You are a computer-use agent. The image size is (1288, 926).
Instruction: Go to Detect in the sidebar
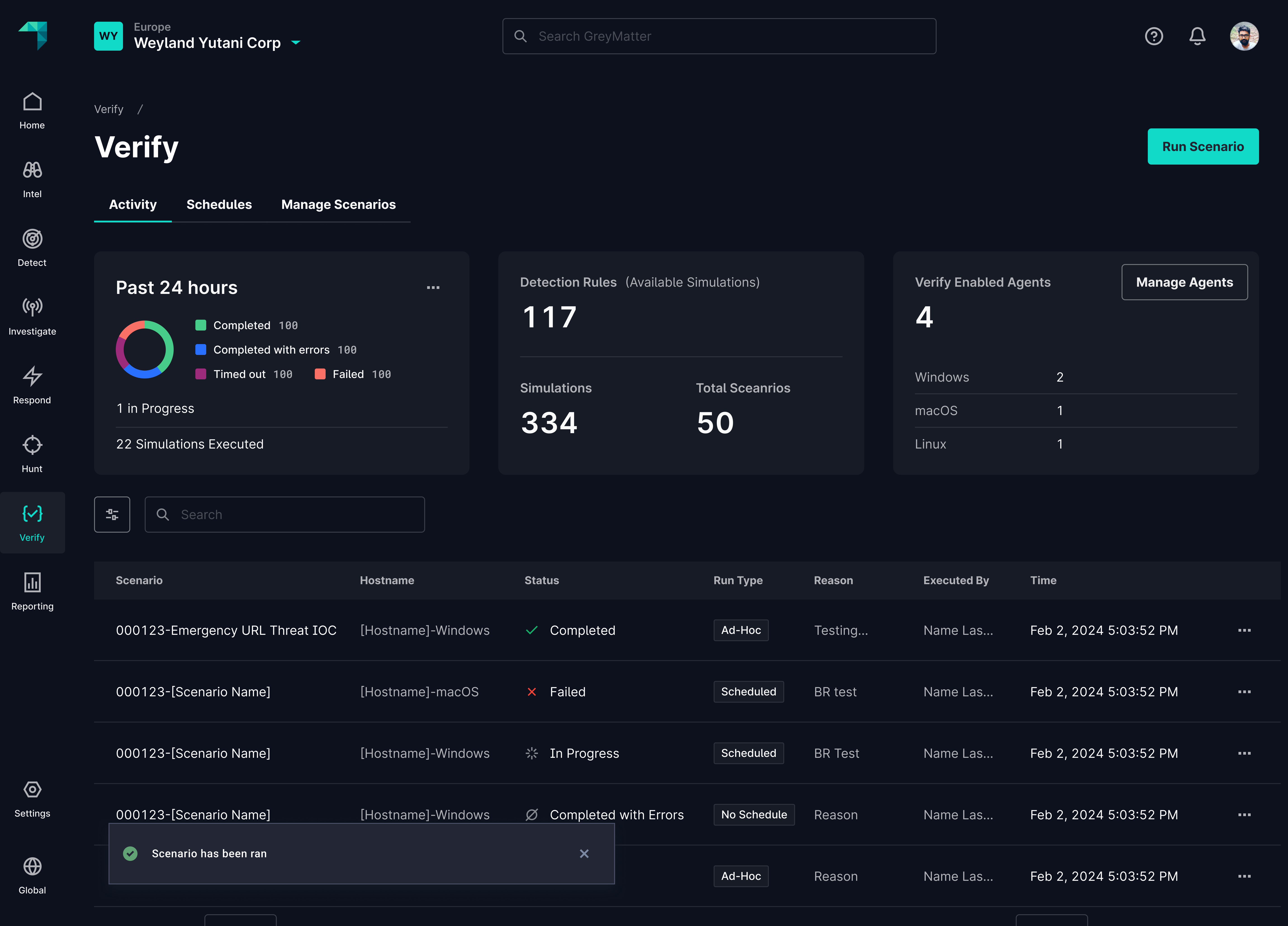(32, 239)
